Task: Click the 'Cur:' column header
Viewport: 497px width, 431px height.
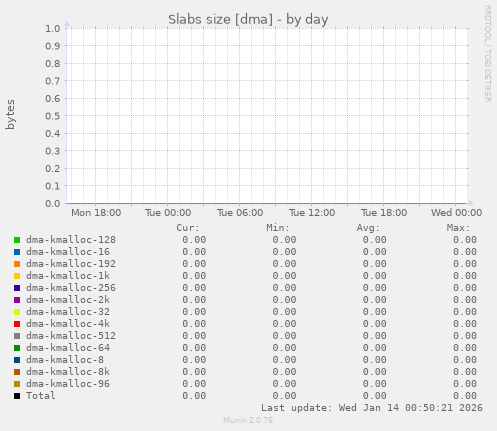Action: (188, 228)
